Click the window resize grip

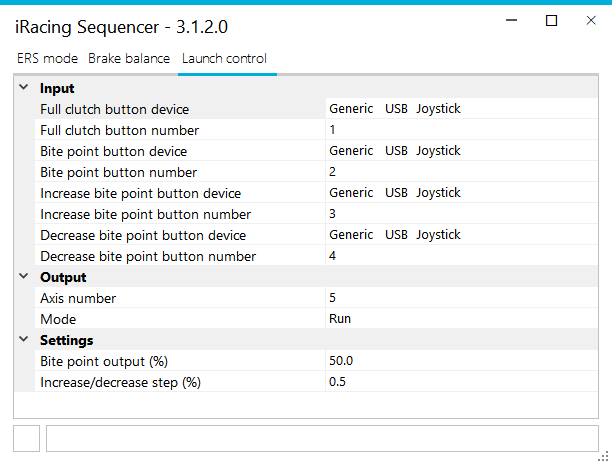click(x=603, y=456)
